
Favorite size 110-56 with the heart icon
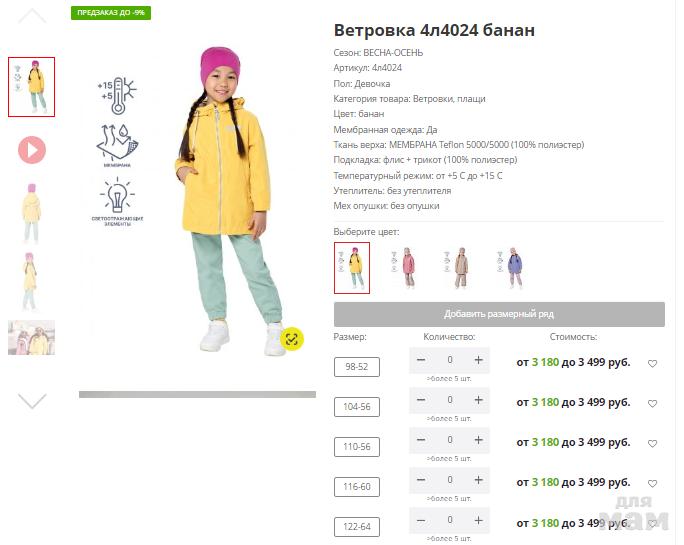click(652, 443)
